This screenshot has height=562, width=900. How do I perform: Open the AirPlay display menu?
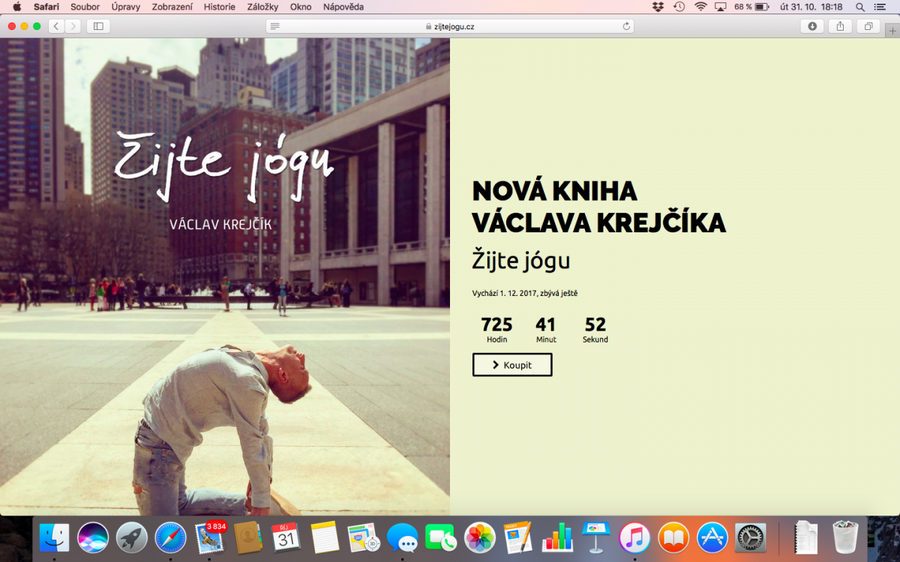[720, 7]
